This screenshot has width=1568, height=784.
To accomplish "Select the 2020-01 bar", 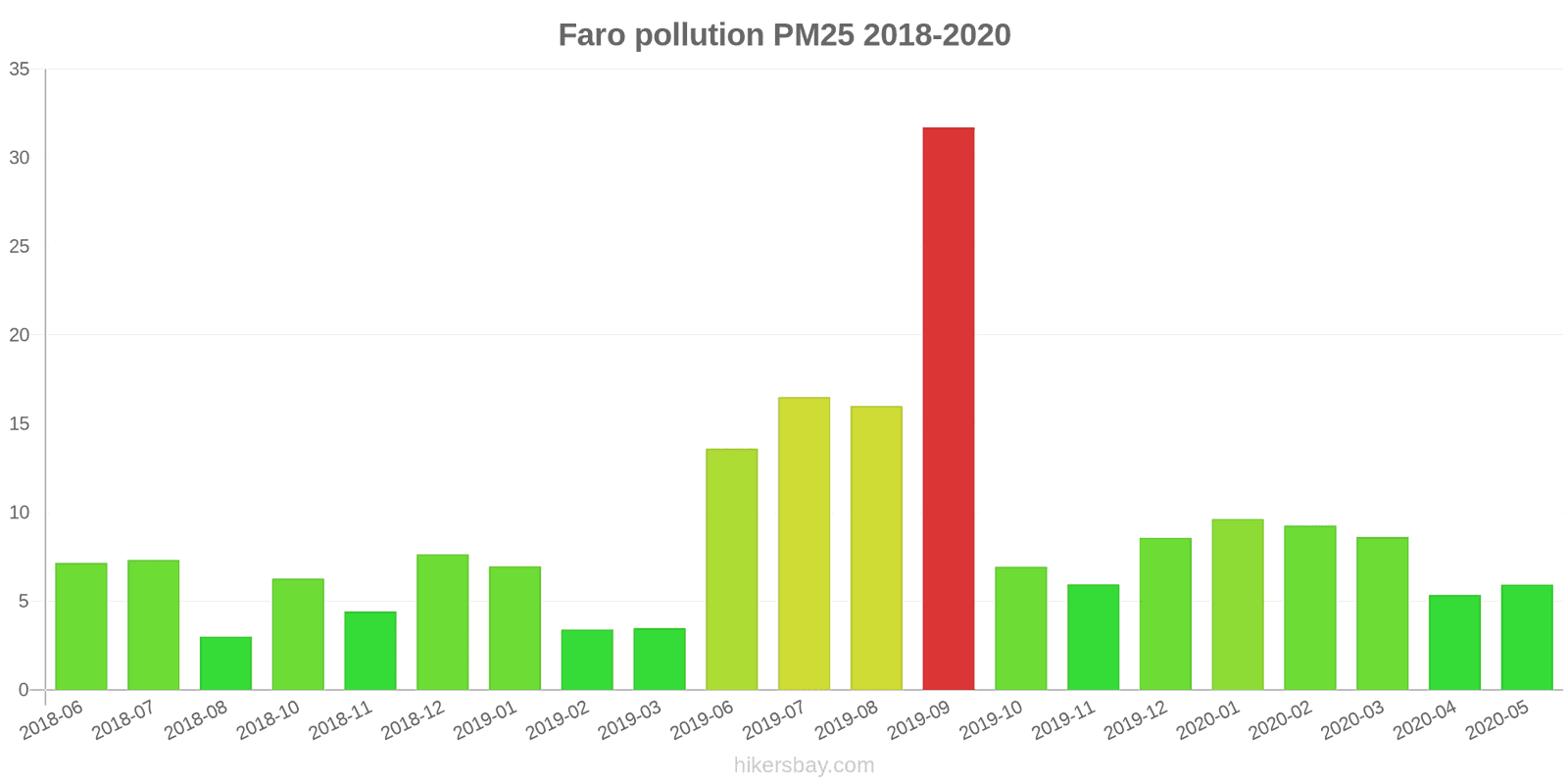I will (1237, 605).
